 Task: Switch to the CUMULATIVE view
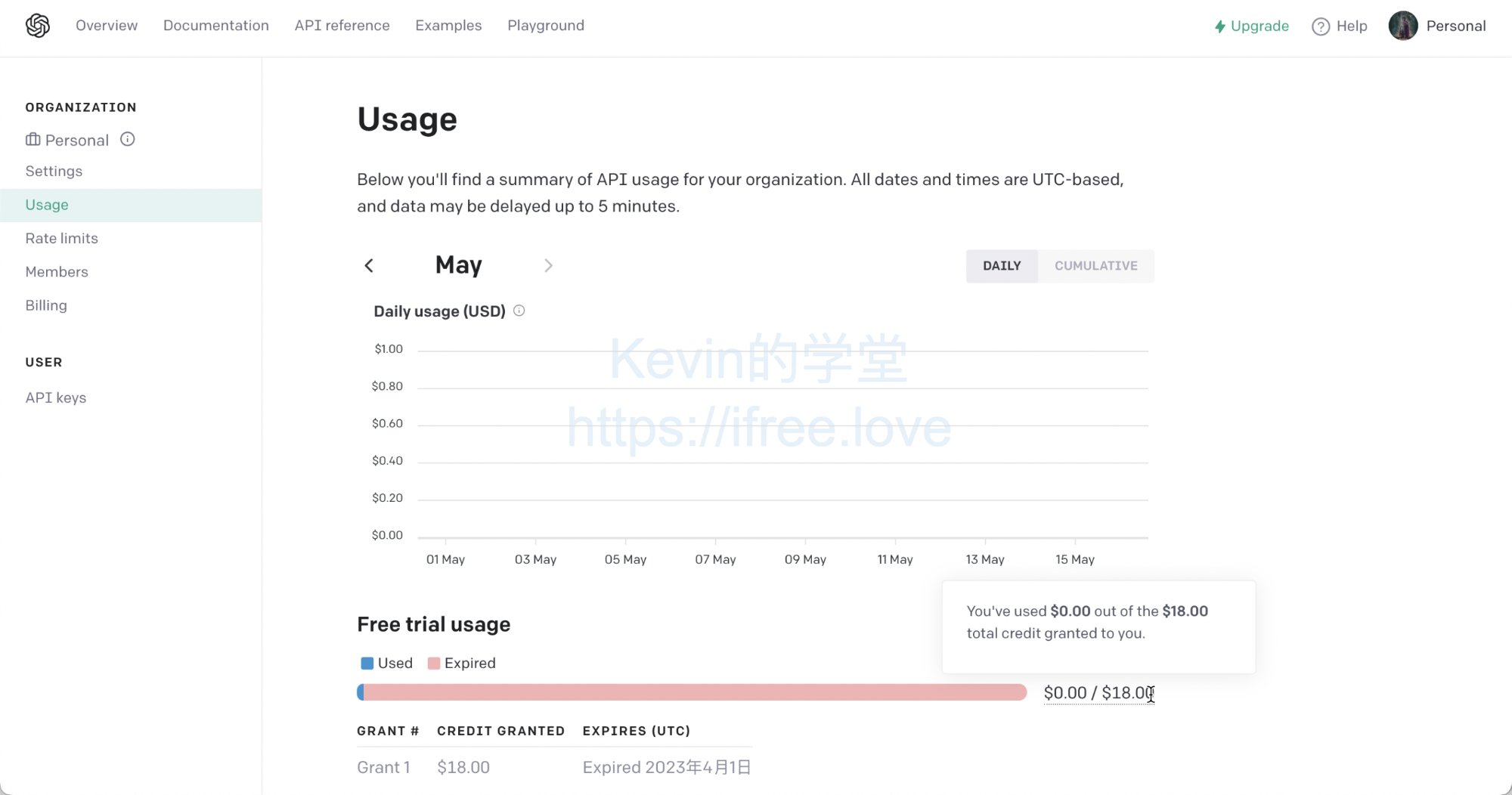(x=1096, y=266)
